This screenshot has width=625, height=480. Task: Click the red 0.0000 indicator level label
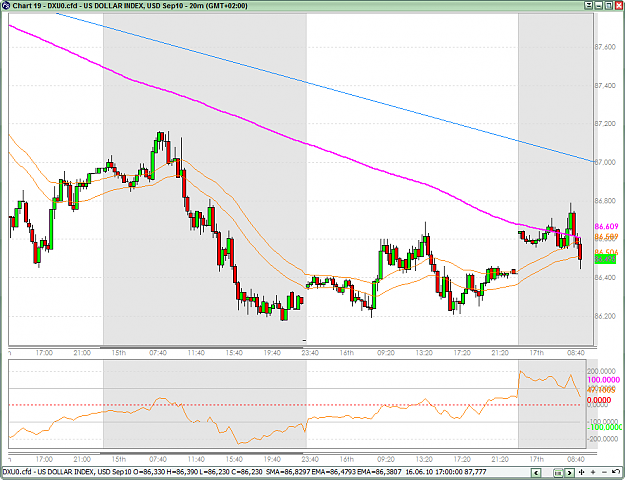tap(599, 400)
